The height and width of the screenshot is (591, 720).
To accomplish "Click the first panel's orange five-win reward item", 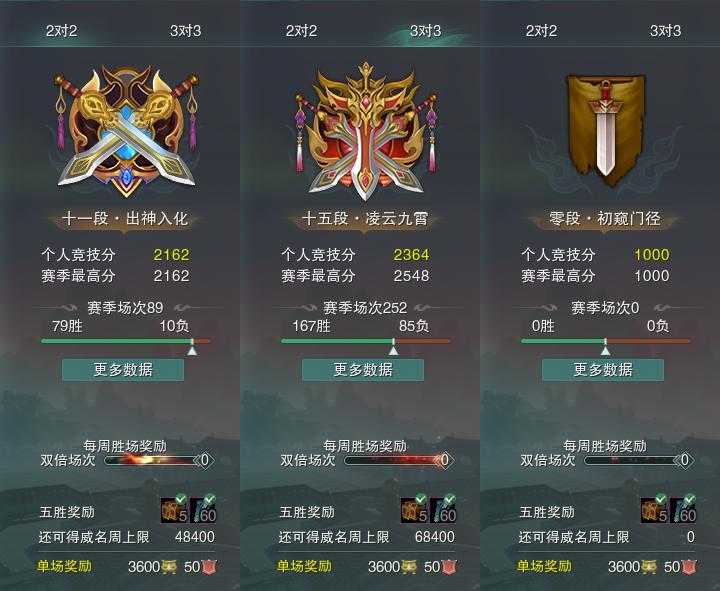I will 174,510.
